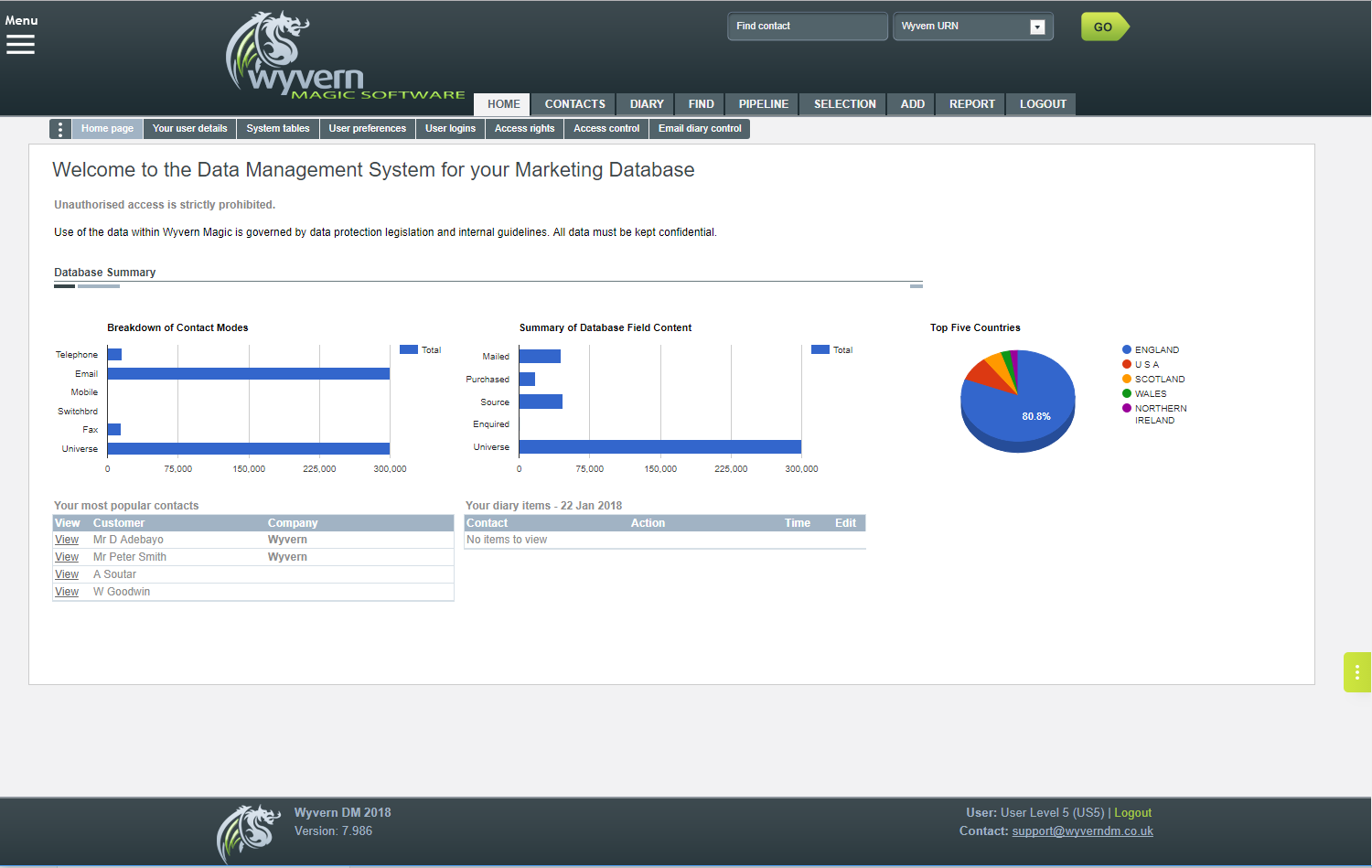Viewport: 1372px width, 868px height.
Task: Expand the Wyvern URN dropdown arrow
Action: pos(1037,27)
